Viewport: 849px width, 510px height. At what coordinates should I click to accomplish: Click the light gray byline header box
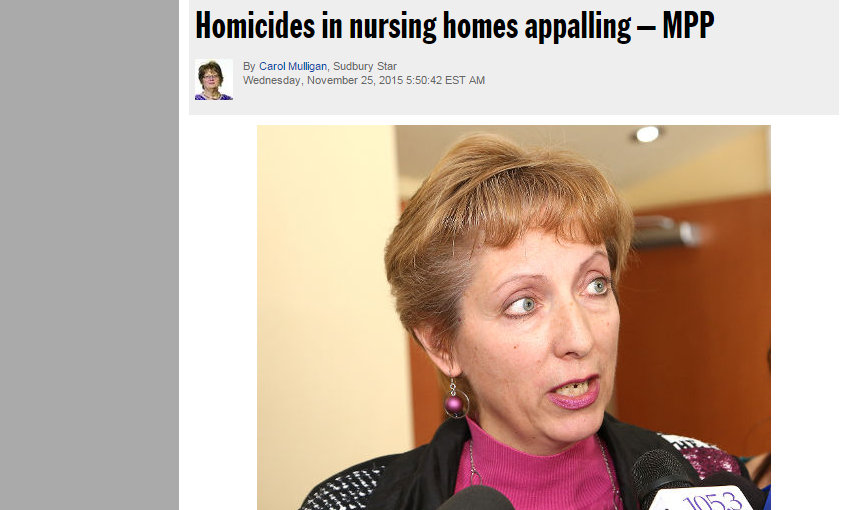(x=513, y=57)
